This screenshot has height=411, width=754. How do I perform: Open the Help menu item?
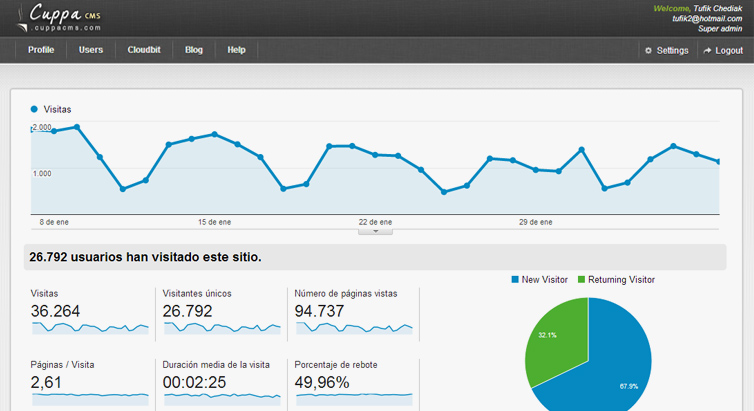point(236,50)
